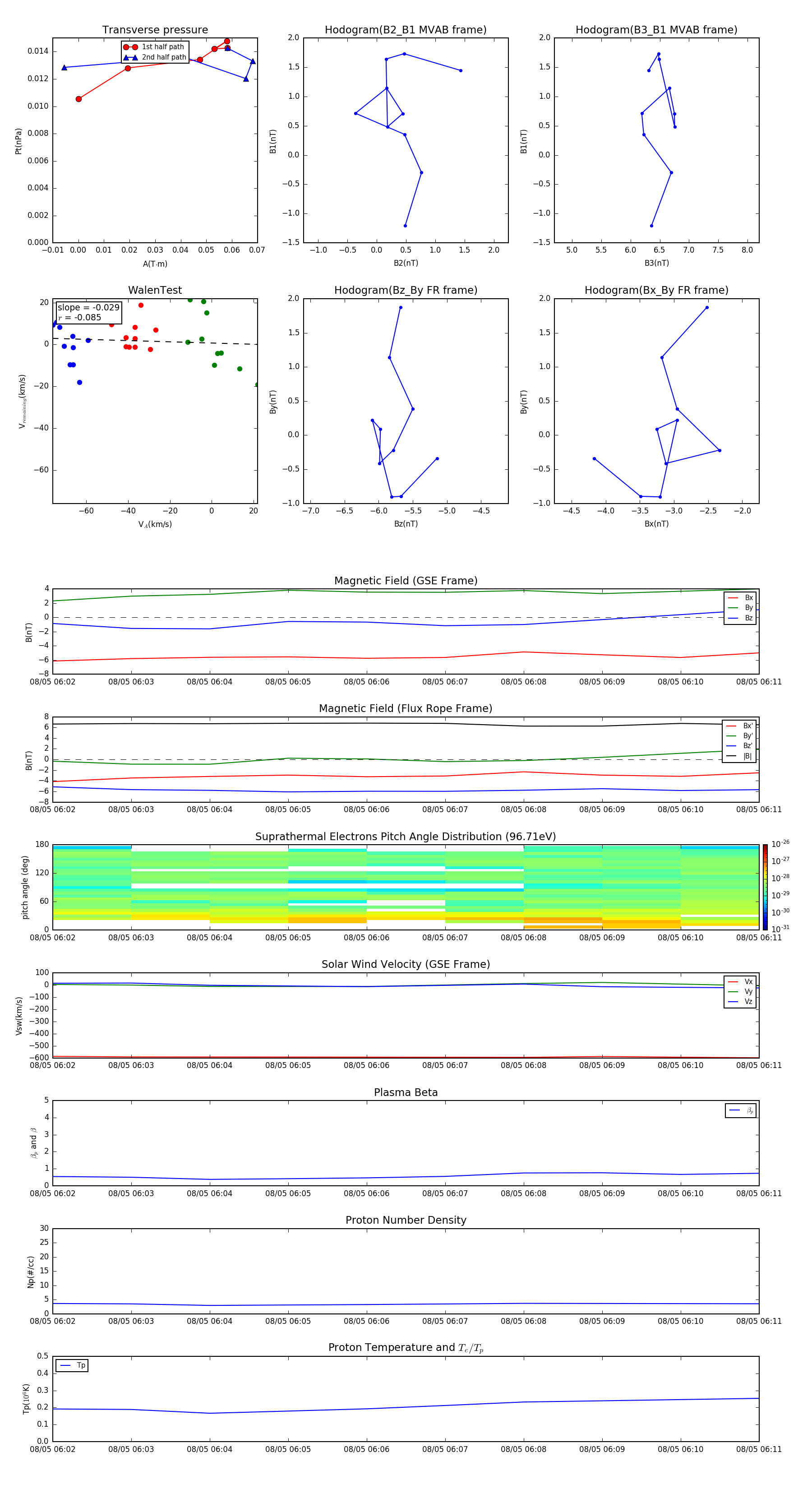Click the 'B3(nT)' x-axis label
The width and height of the screenshot is (812, 1489).
pos(656,263)
